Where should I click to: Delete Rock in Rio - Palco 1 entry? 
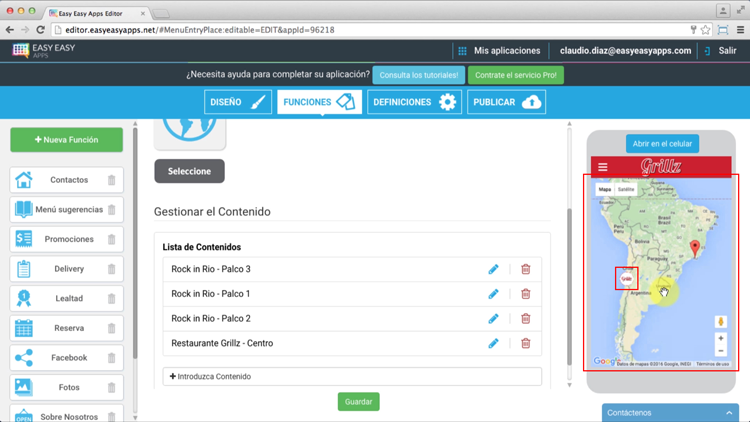click(x=525, y=294)
